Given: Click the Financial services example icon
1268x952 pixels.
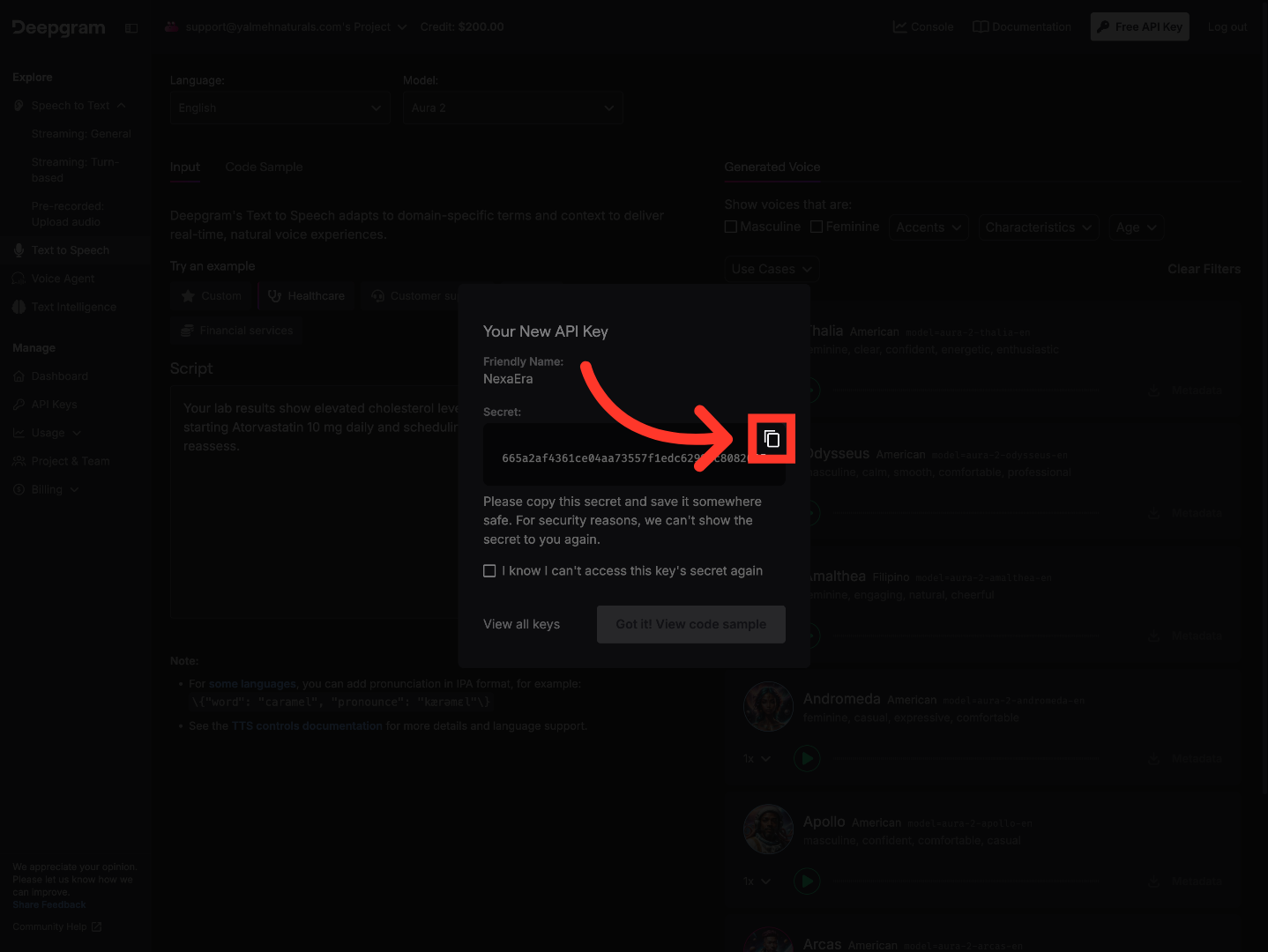Looking at the screenshot, I should [x=187, y=331].
